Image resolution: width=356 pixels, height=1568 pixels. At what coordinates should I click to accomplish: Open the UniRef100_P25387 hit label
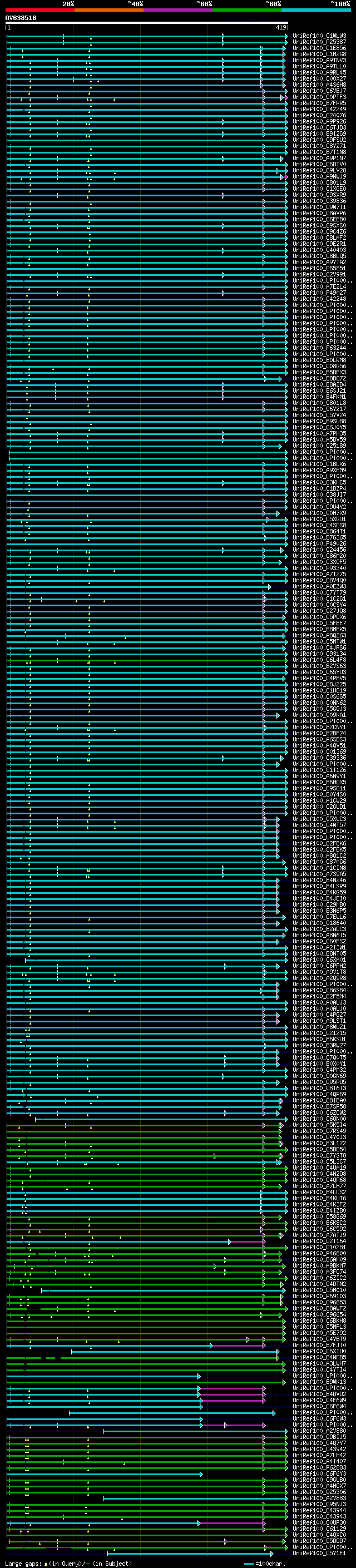click(x=319, y=42)
